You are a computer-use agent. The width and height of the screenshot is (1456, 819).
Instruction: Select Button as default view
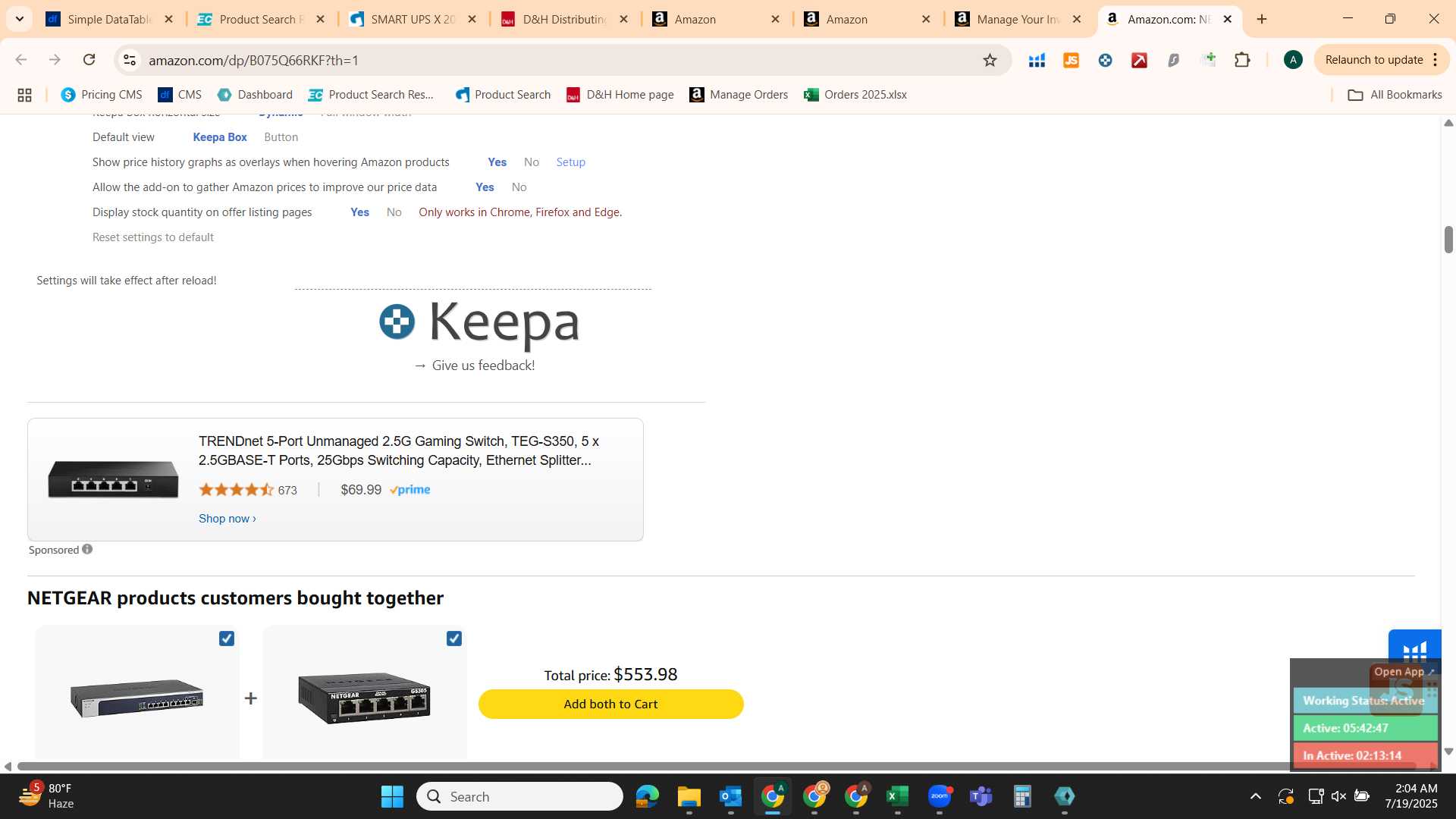pyautogui.click(x=281, y=137)
